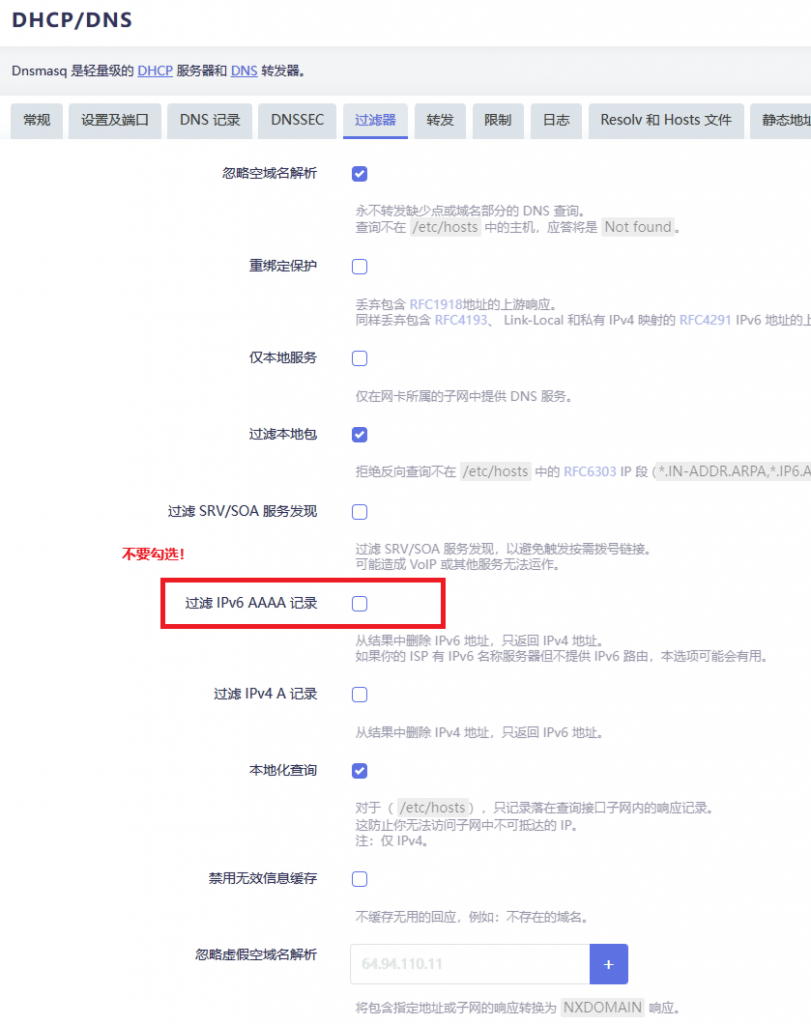Switch to the 转发 tab
Viewport: 811px width, 1024px height.
tap(440, 120)
